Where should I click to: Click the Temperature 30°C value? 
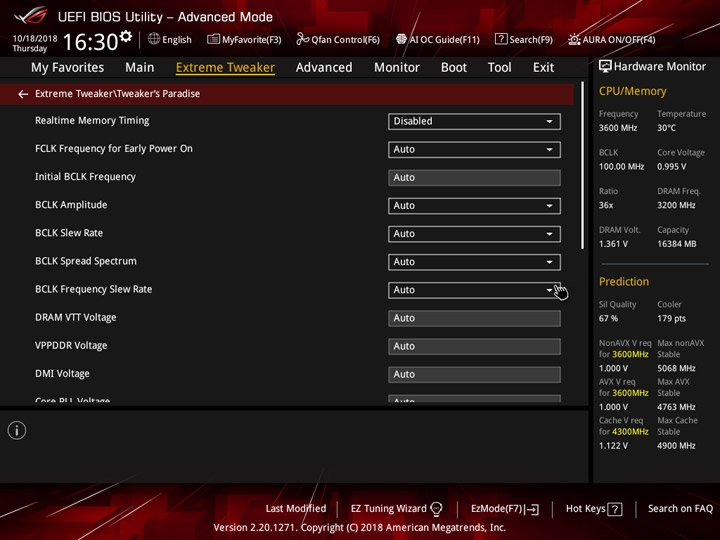(666, 128)
